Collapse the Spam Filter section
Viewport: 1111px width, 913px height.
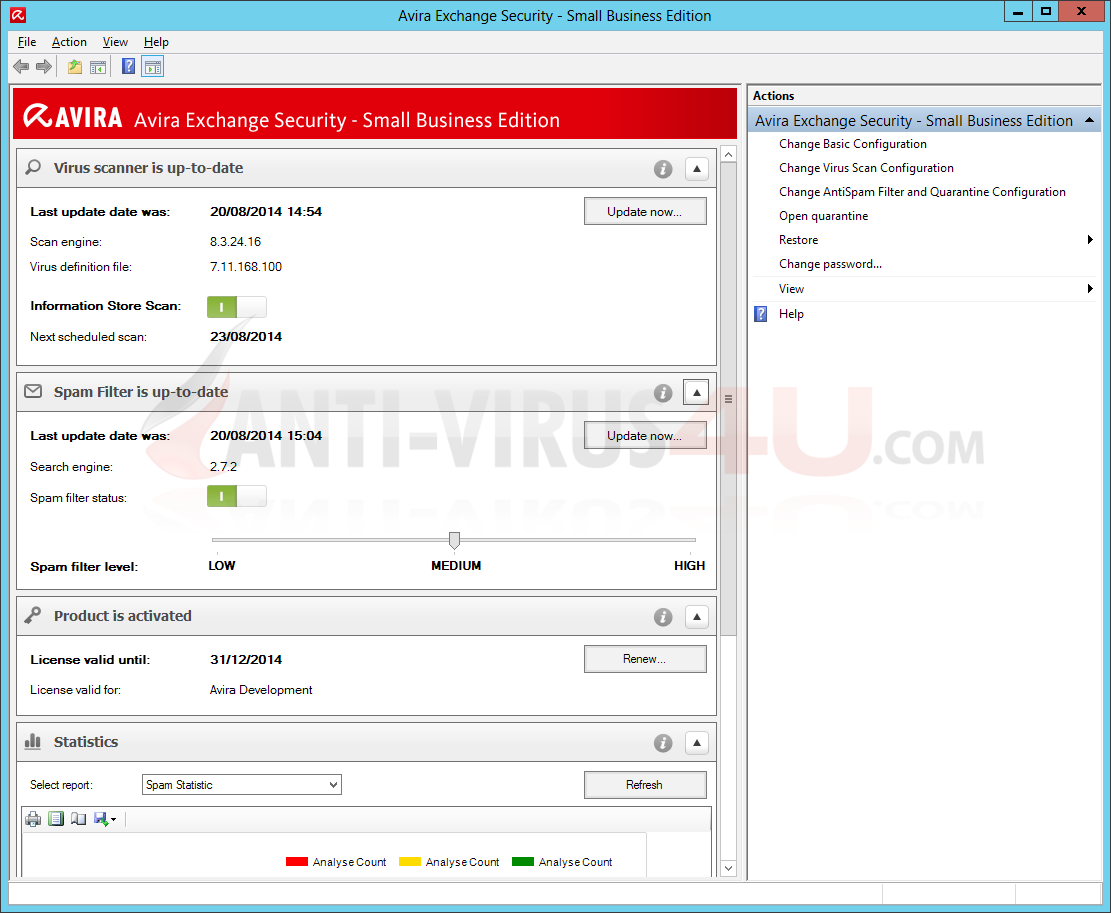697,392
